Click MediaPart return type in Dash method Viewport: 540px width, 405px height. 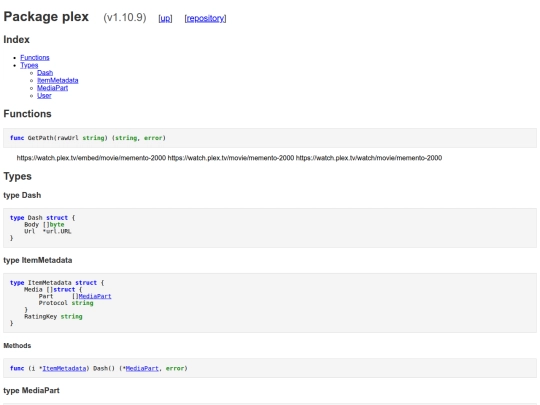(x=142, y=368)
